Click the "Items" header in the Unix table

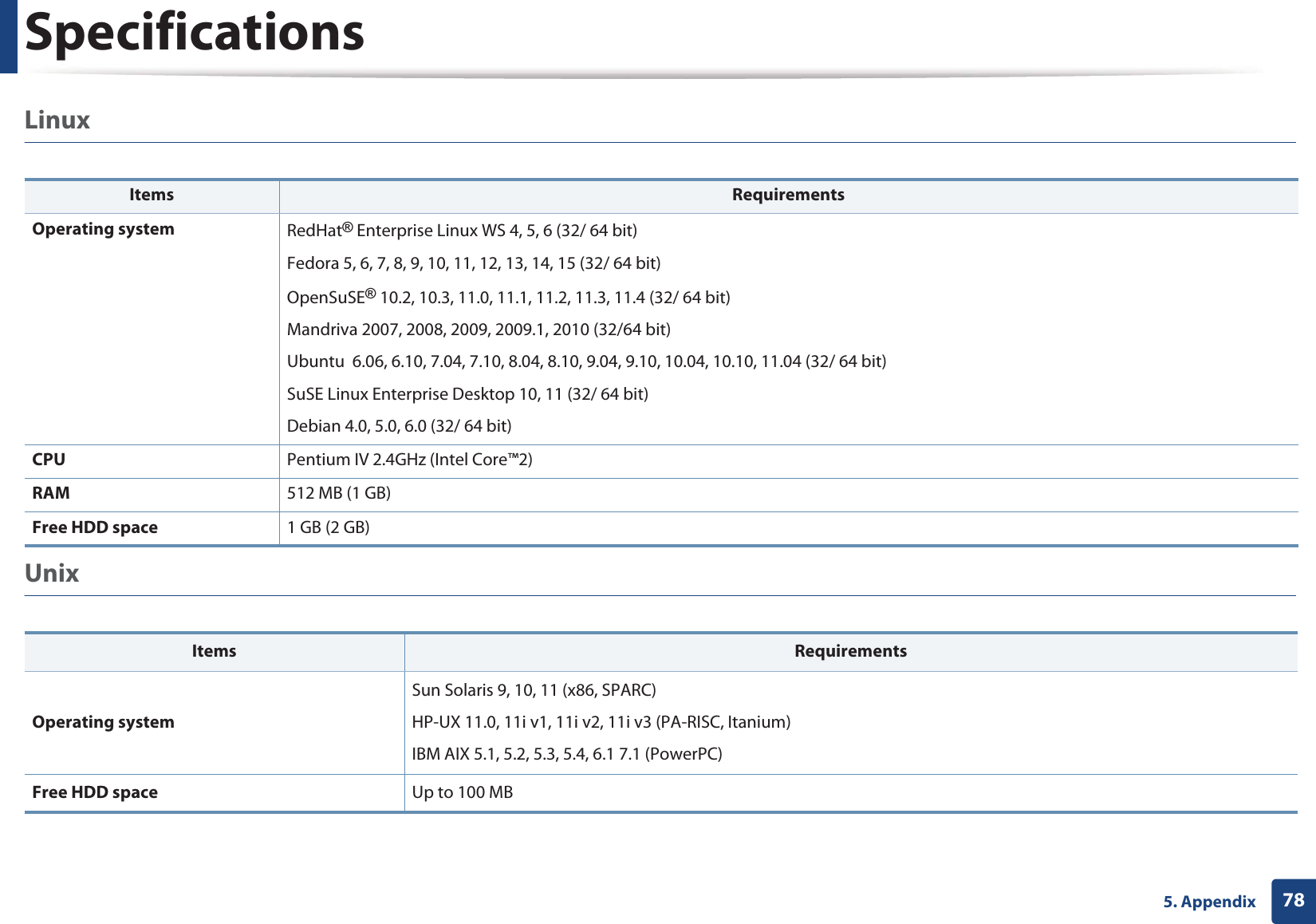[x=214, y=651]
